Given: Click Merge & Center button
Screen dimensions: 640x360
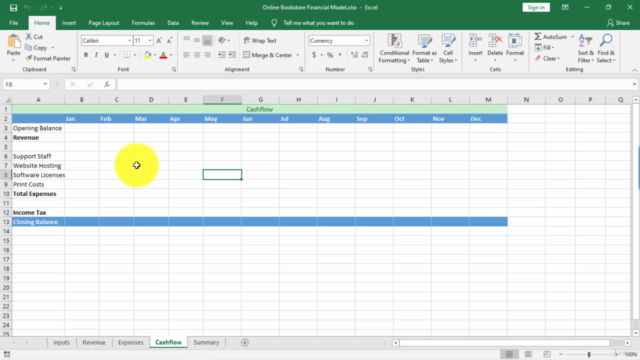Looking at the screenshot, I should click(268, 55).
